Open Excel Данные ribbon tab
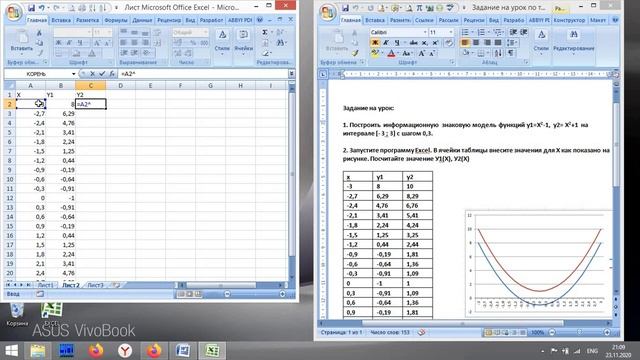This screenshot has height=360, width=640. click(x=142, y=20)
